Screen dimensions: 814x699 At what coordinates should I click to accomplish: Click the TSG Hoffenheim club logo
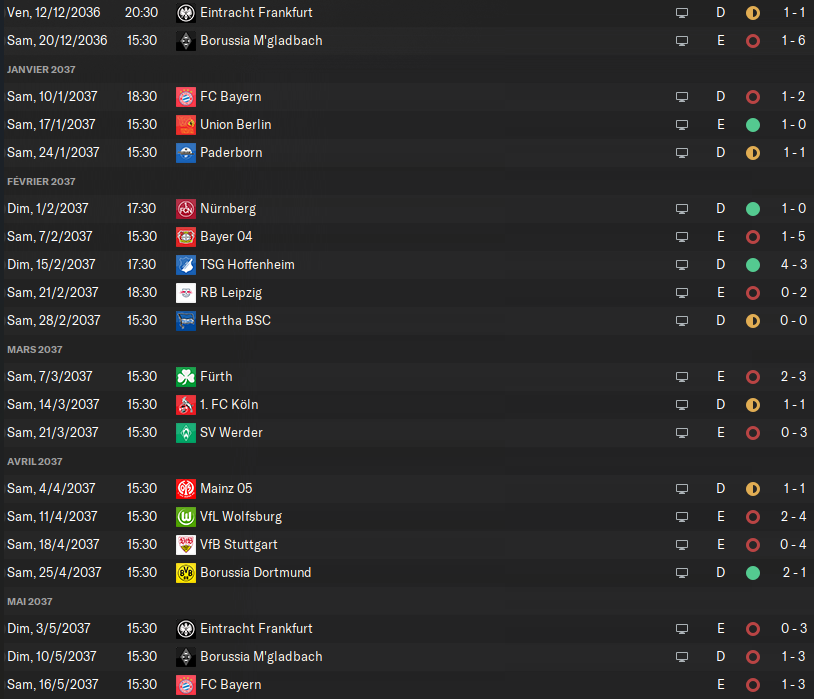point(185,265)
